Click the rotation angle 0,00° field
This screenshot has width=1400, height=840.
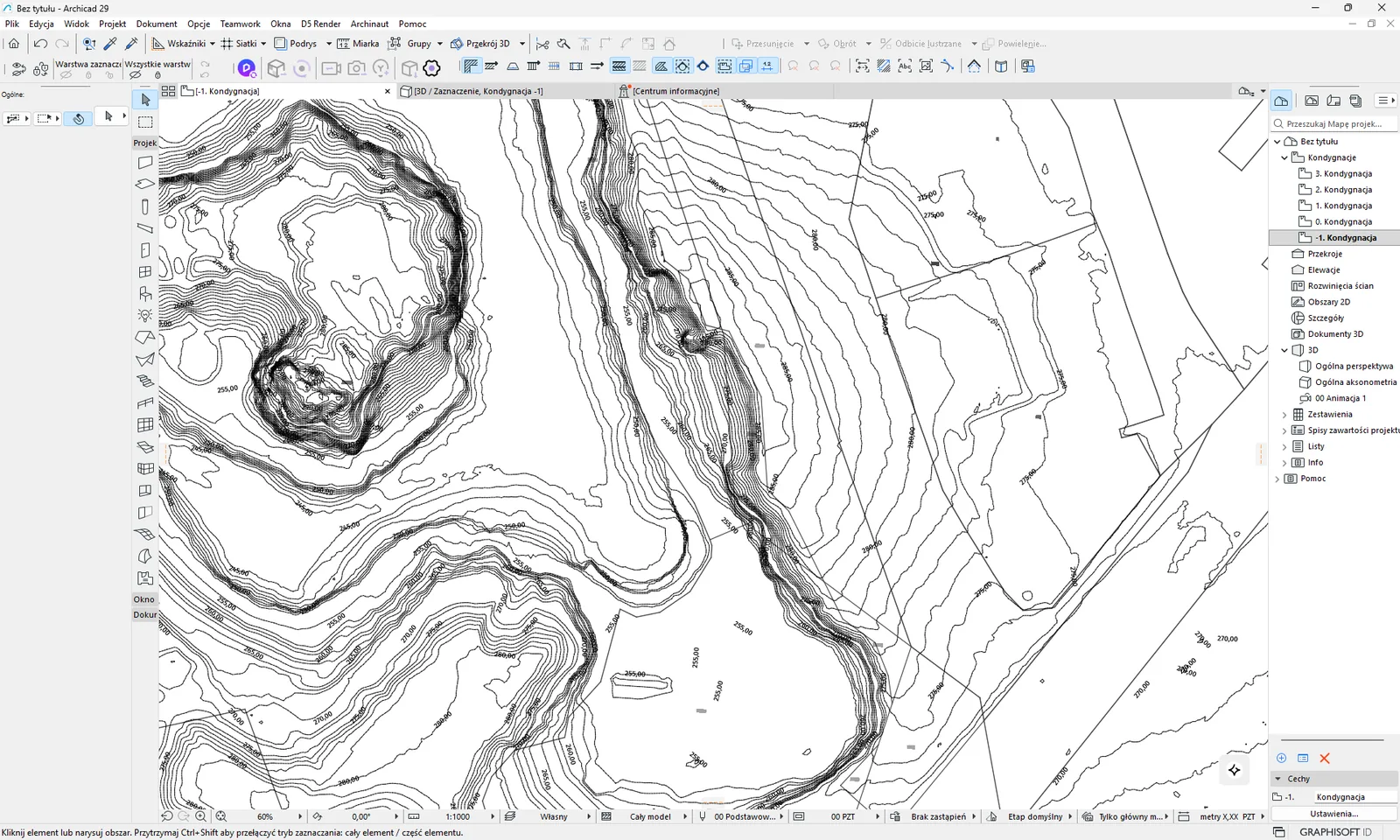361,816
